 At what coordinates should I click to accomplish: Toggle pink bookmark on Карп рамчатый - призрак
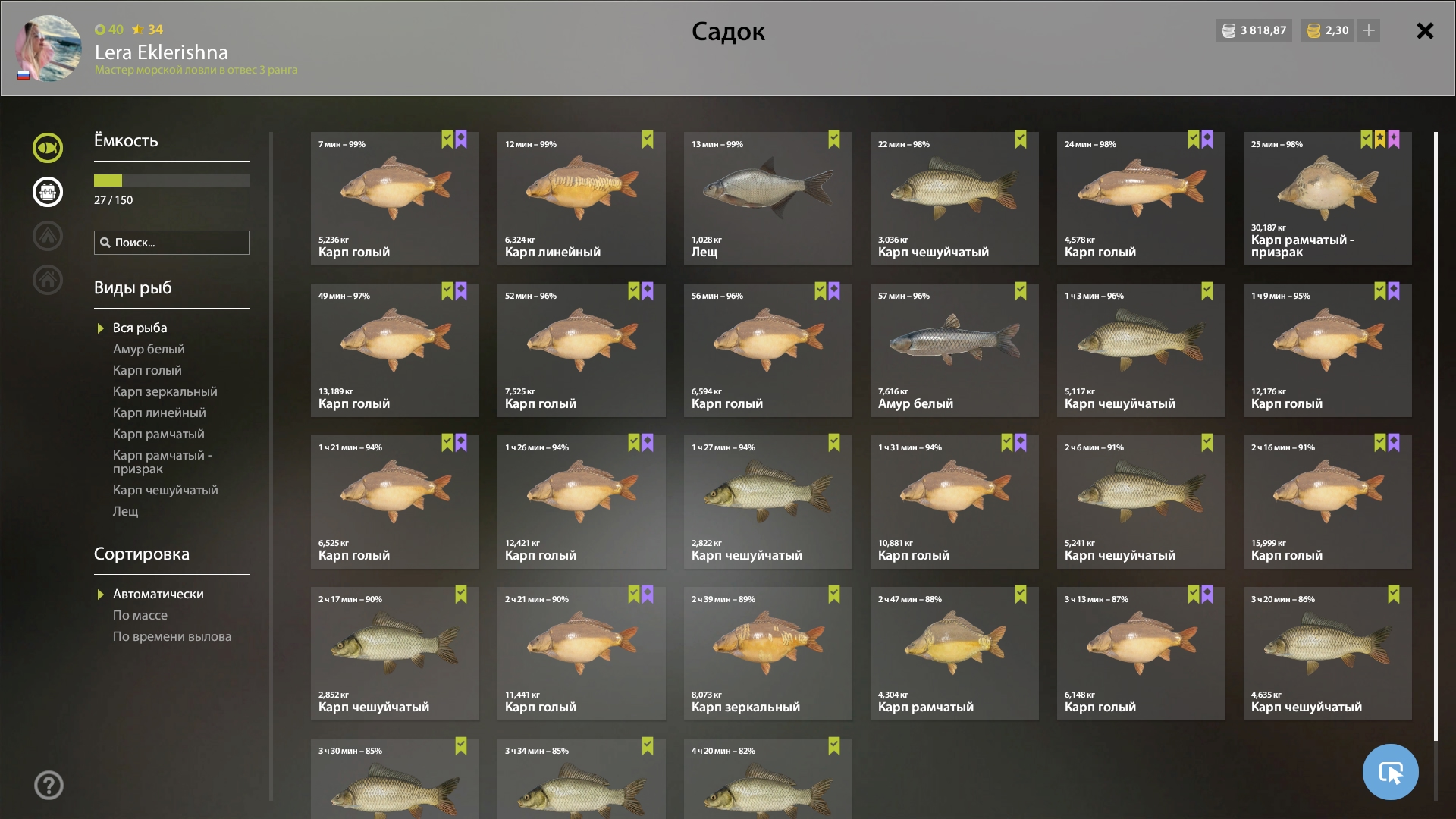[x=1394, y=140]
